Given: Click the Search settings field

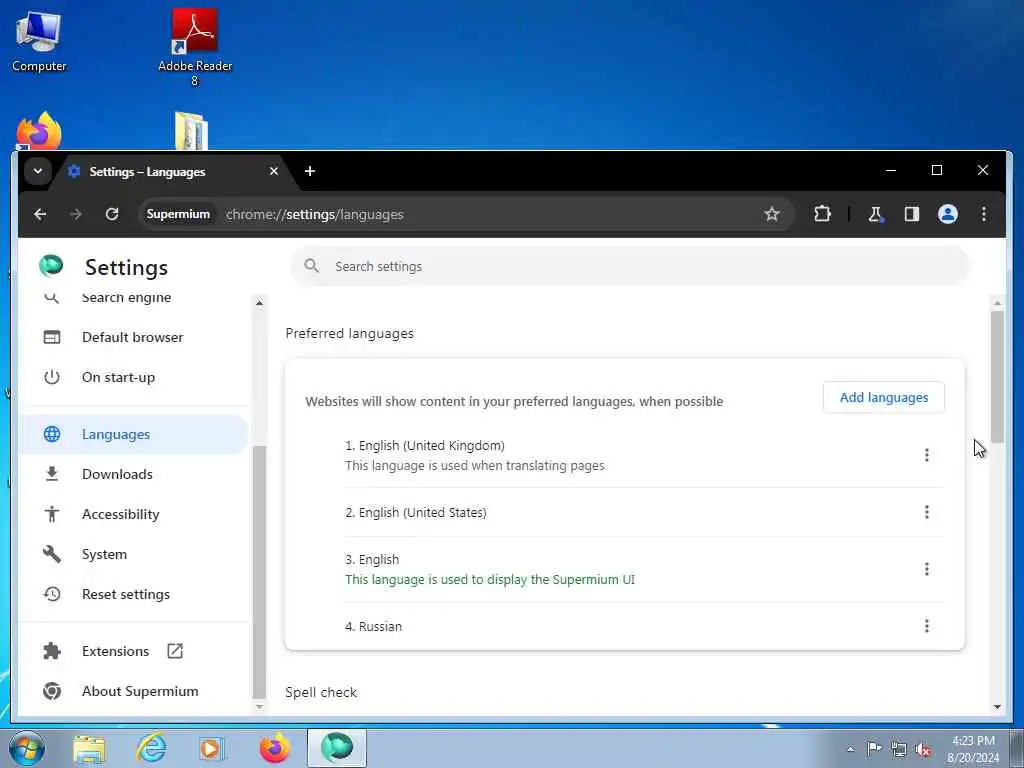Looking at the screenshot, I should [x=630, y=266].
